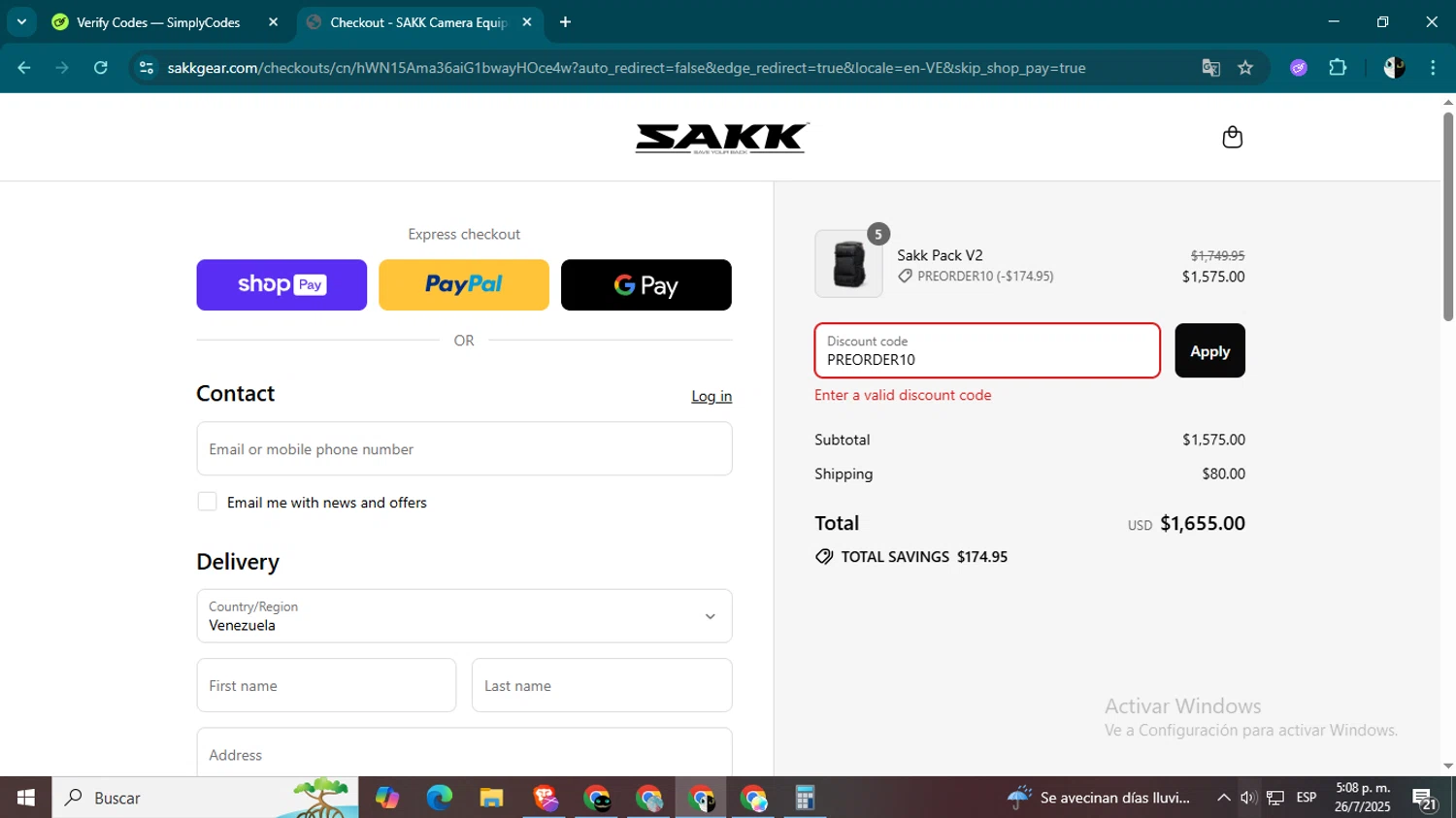
Task: Click the First name field
Action: click(x=326, y=685)
